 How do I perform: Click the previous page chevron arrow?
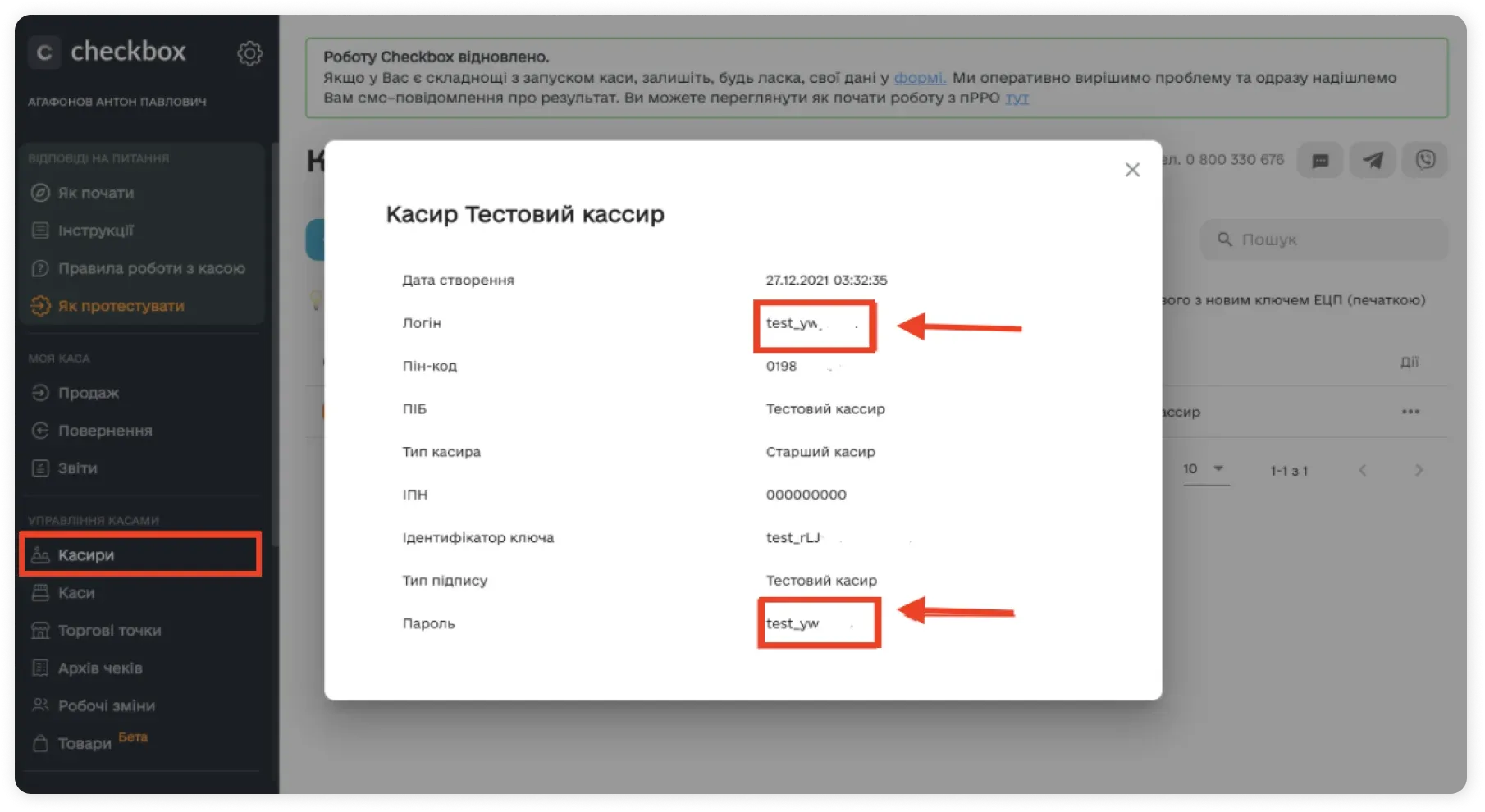pos(1362,470)
